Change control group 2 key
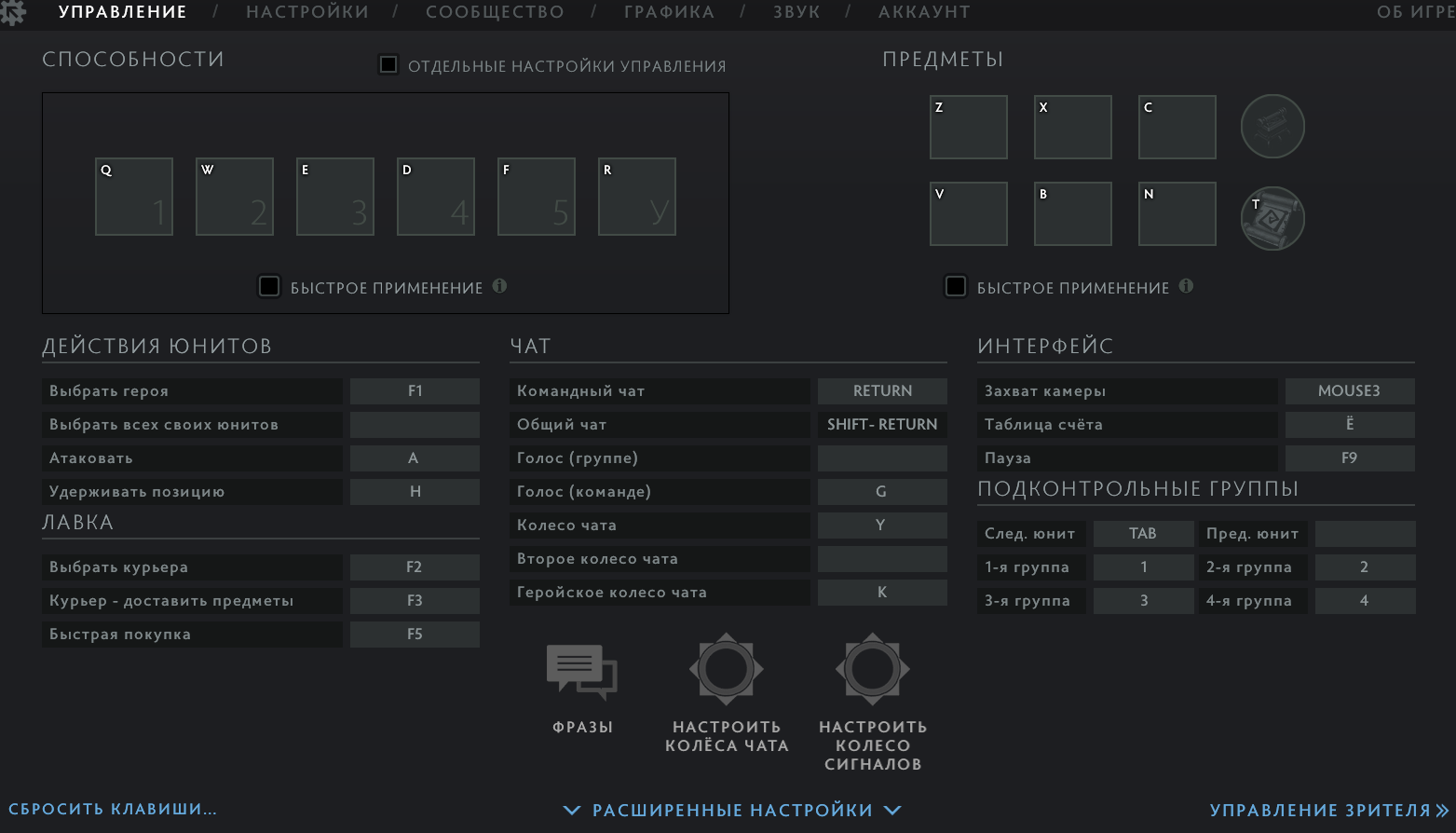1456x833 pixels. [1365, 567]
